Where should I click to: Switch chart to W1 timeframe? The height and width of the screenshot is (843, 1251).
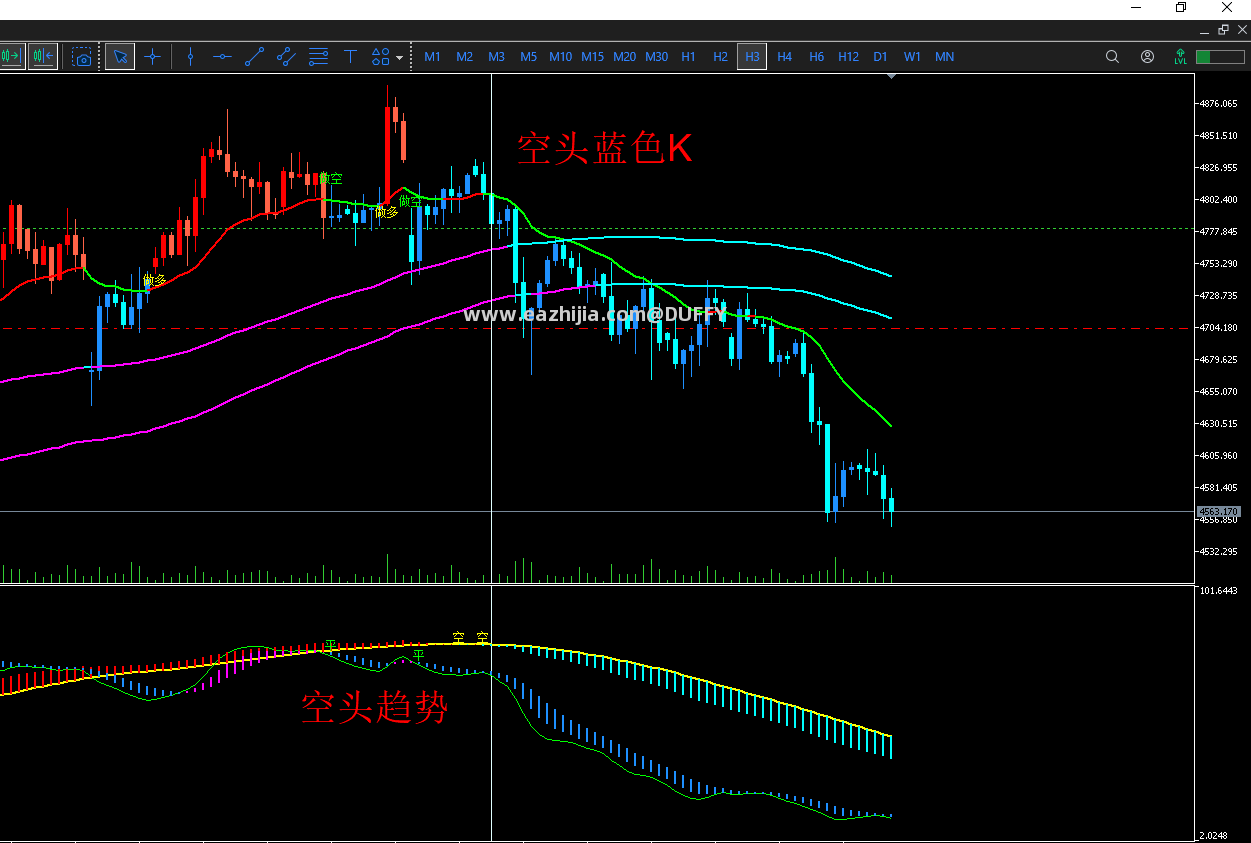[x=912, y=57]
